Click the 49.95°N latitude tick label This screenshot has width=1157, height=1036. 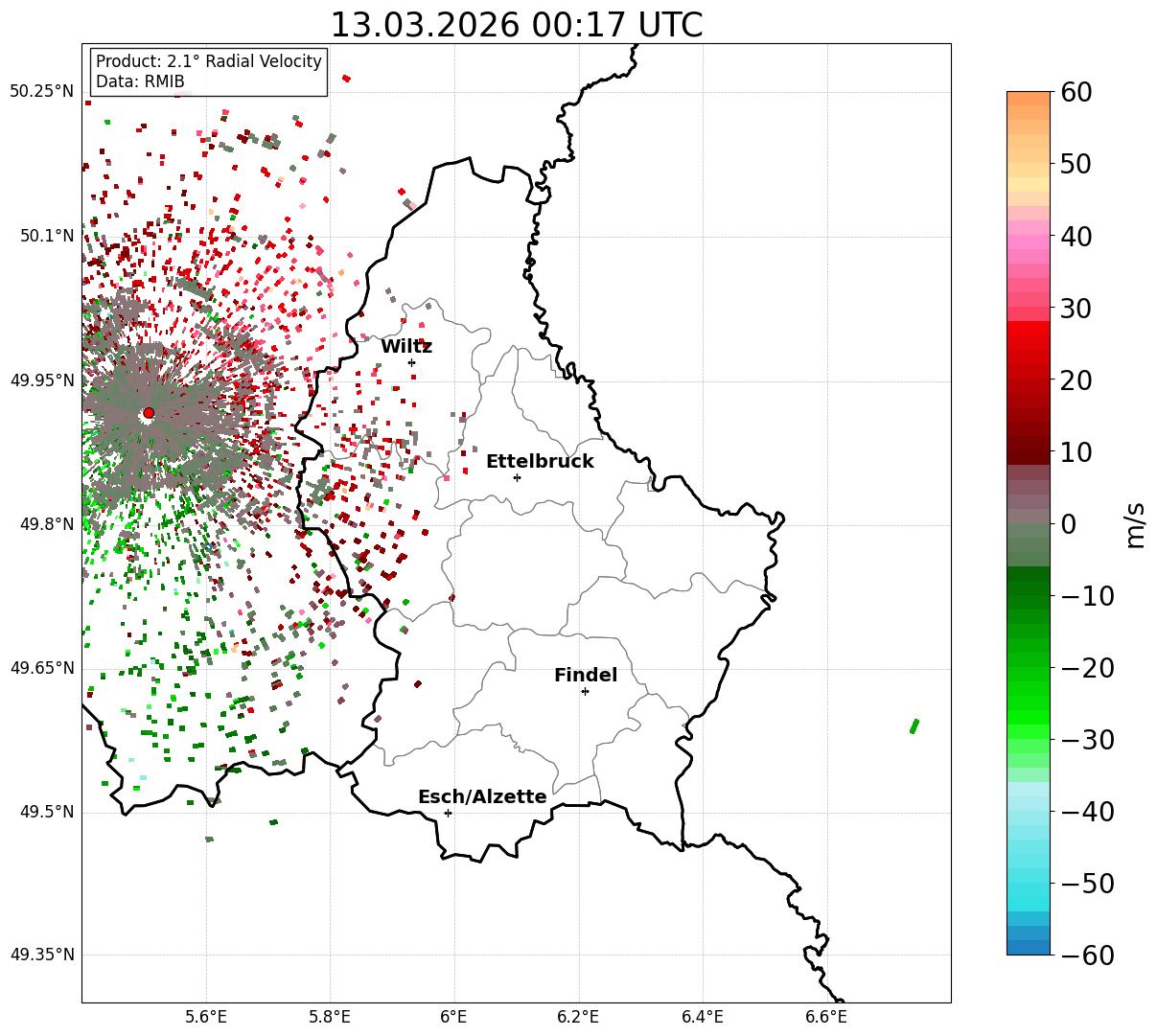(x=41, y=380)
